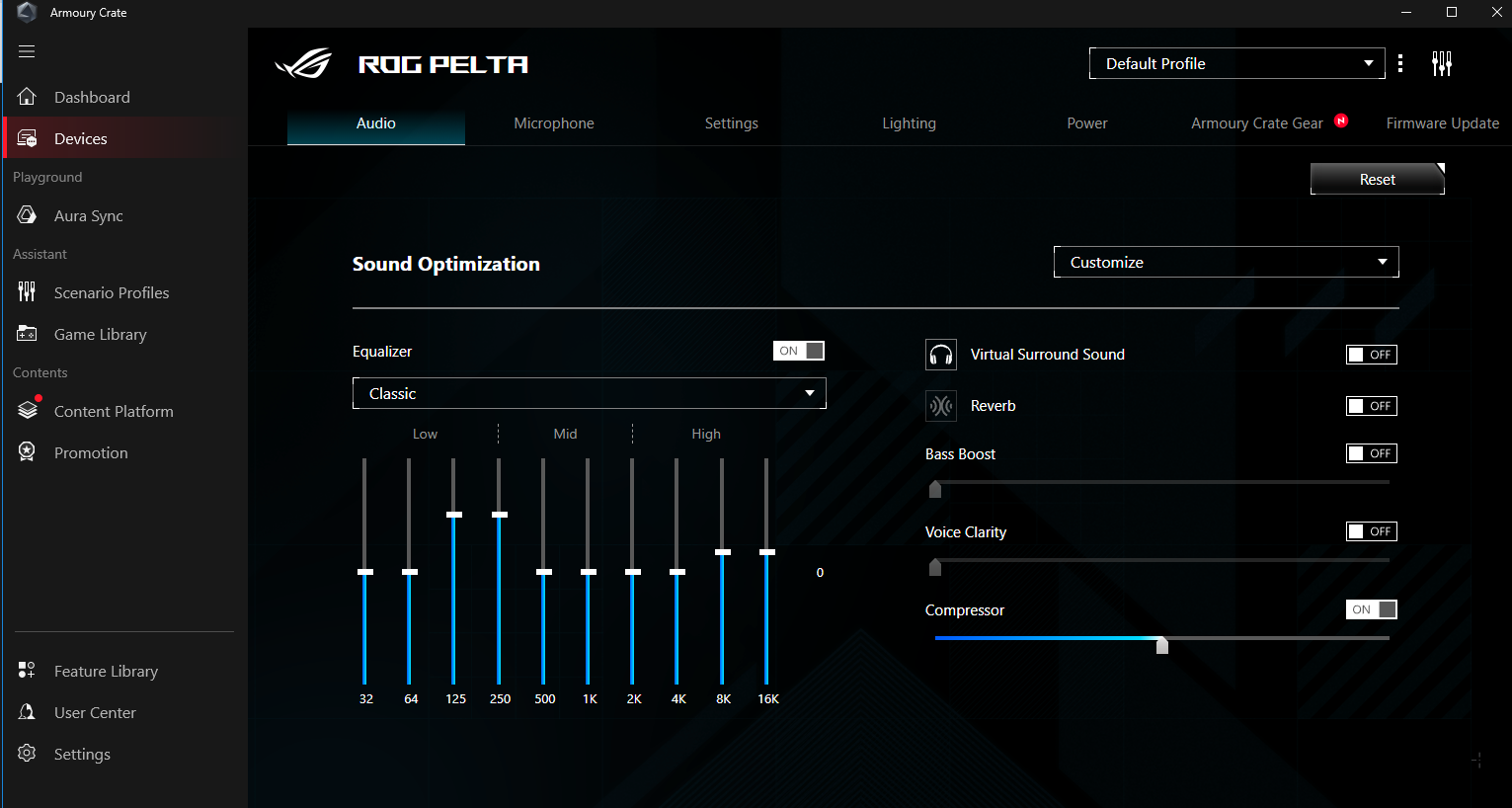Click the Compressor level slider handle
Image resolution: width=1512 pixels, height=808 pixels.
point(1162,645)
